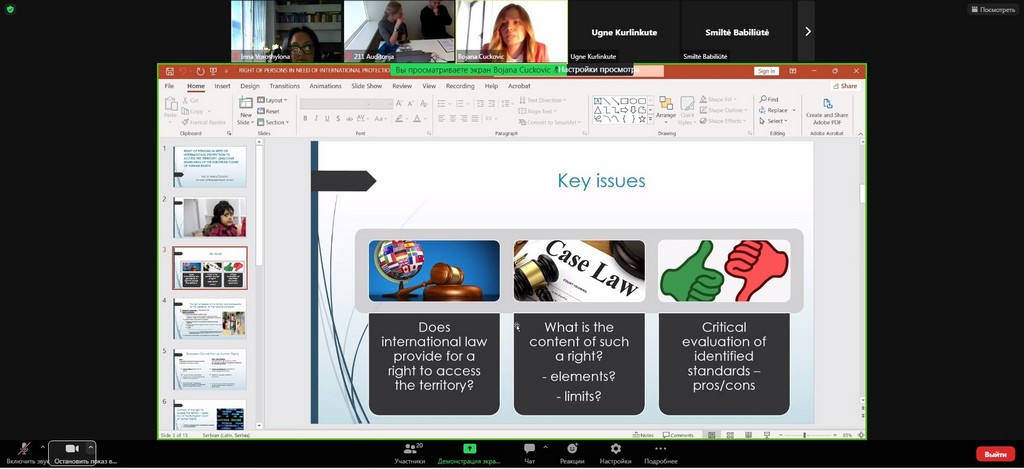Viewport: 1024px width, 469px height.
Task: Expand video options arrow beside camera
Action: point(91,447)
